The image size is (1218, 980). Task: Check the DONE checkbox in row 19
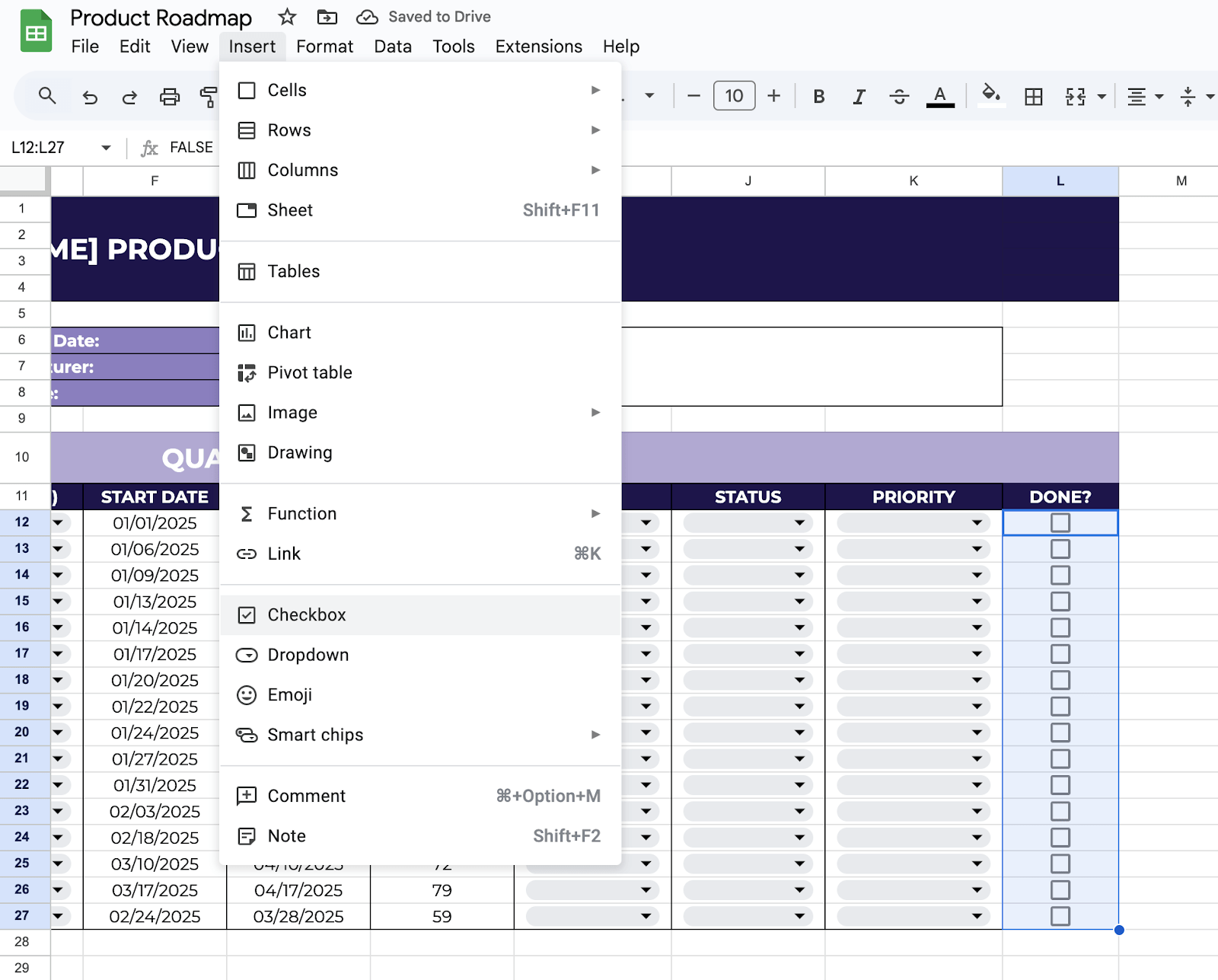[1060, 706]
